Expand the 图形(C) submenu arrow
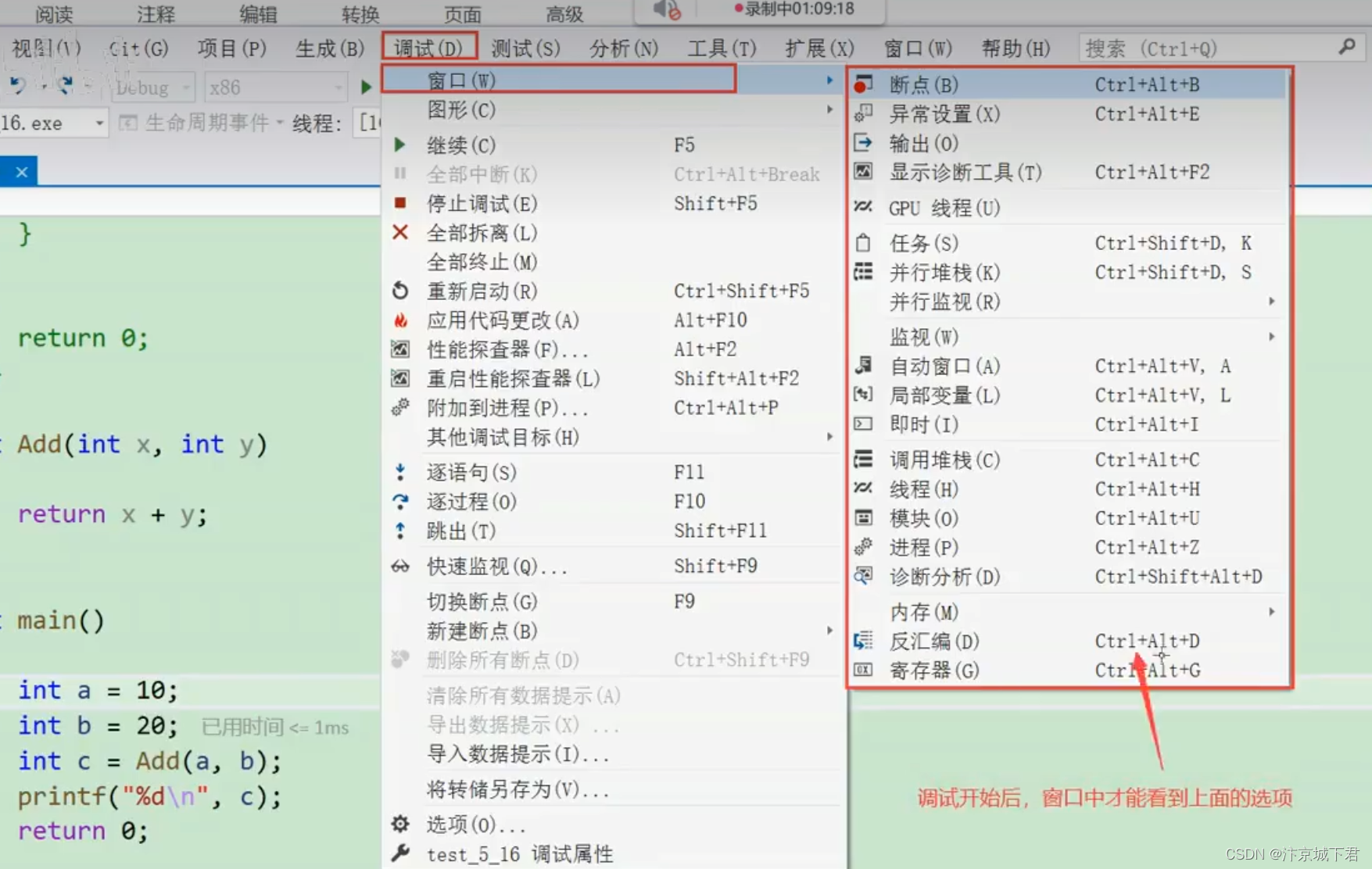This screenshot has width=1372, height=869. click(x=829, y=109)
